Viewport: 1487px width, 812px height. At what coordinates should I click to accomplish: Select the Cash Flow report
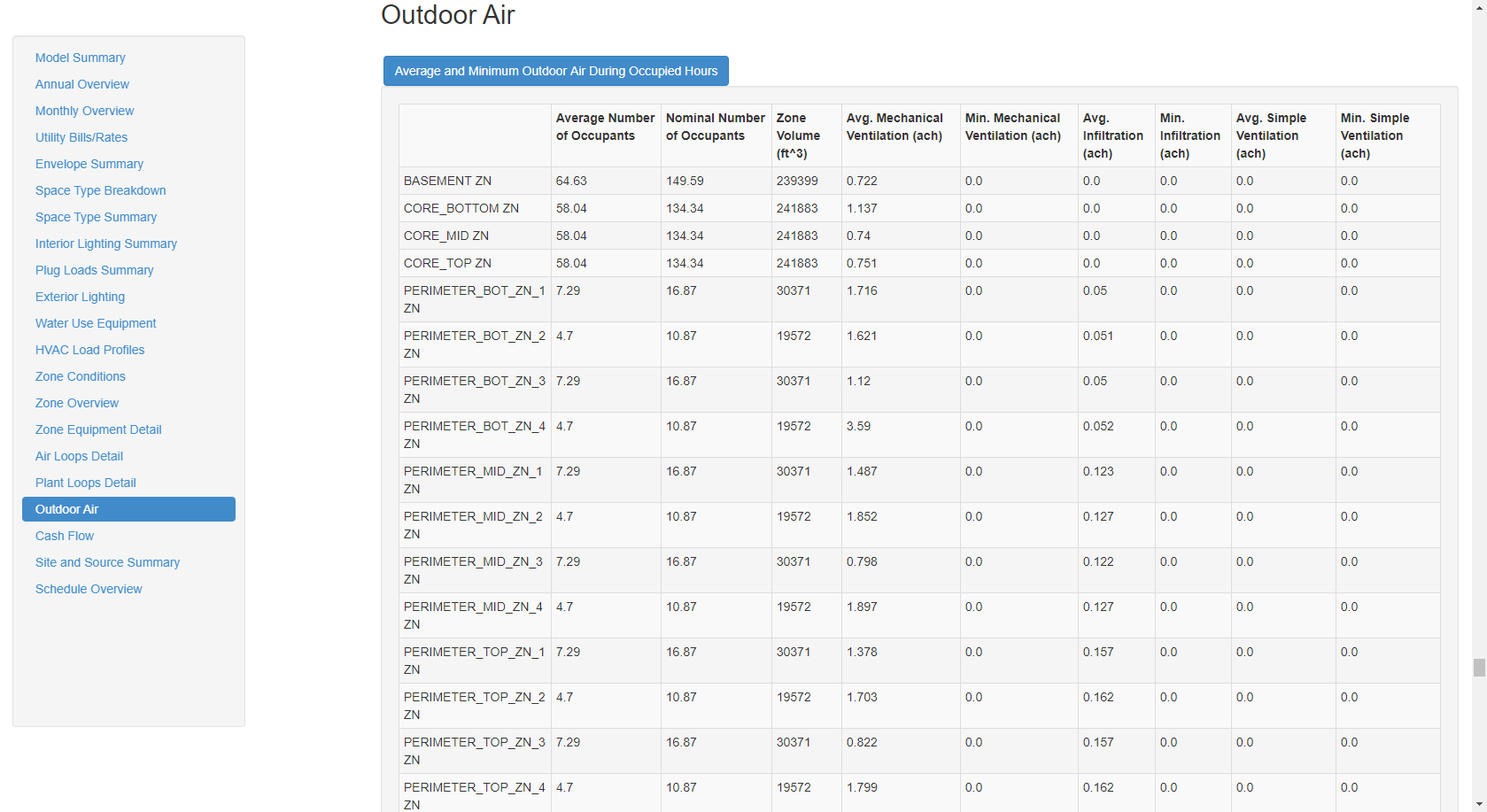point(64,536)
